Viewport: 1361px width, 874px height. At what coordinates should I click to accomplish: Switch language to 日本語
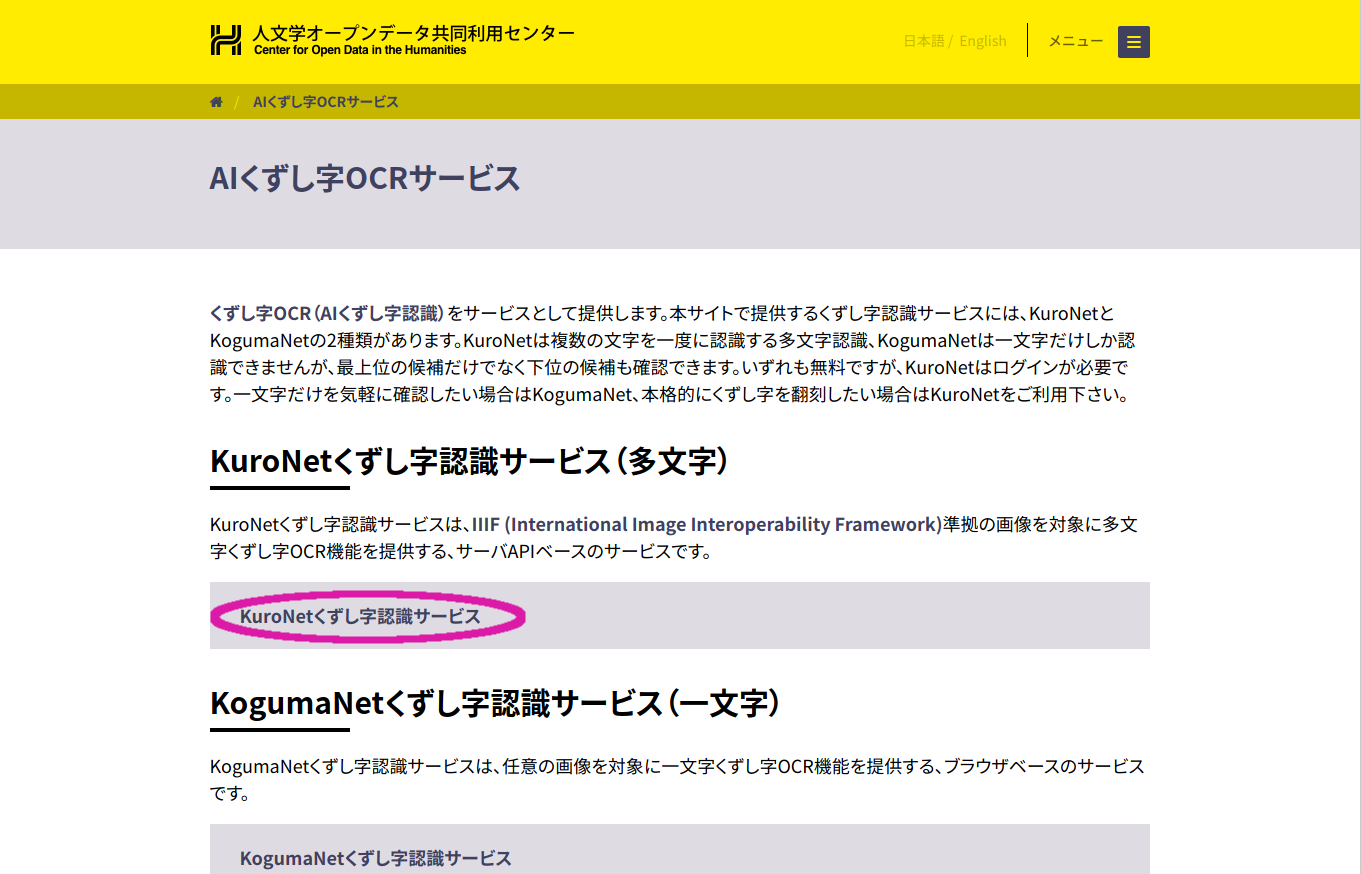coord(923,41)
